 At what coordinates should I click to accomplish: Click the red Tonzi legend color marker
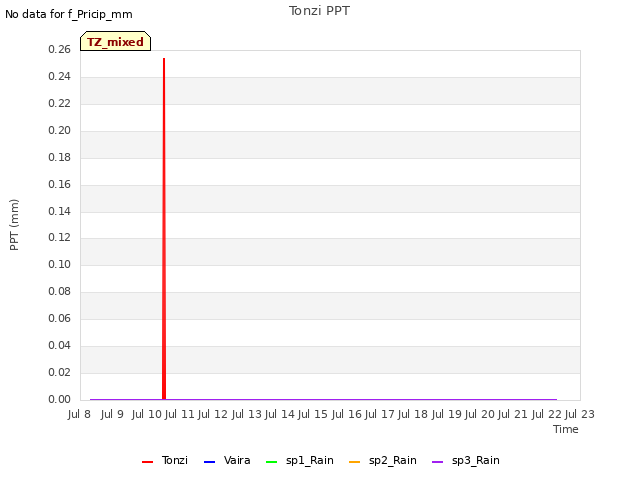pyautogui.click(x=147, y=462)
